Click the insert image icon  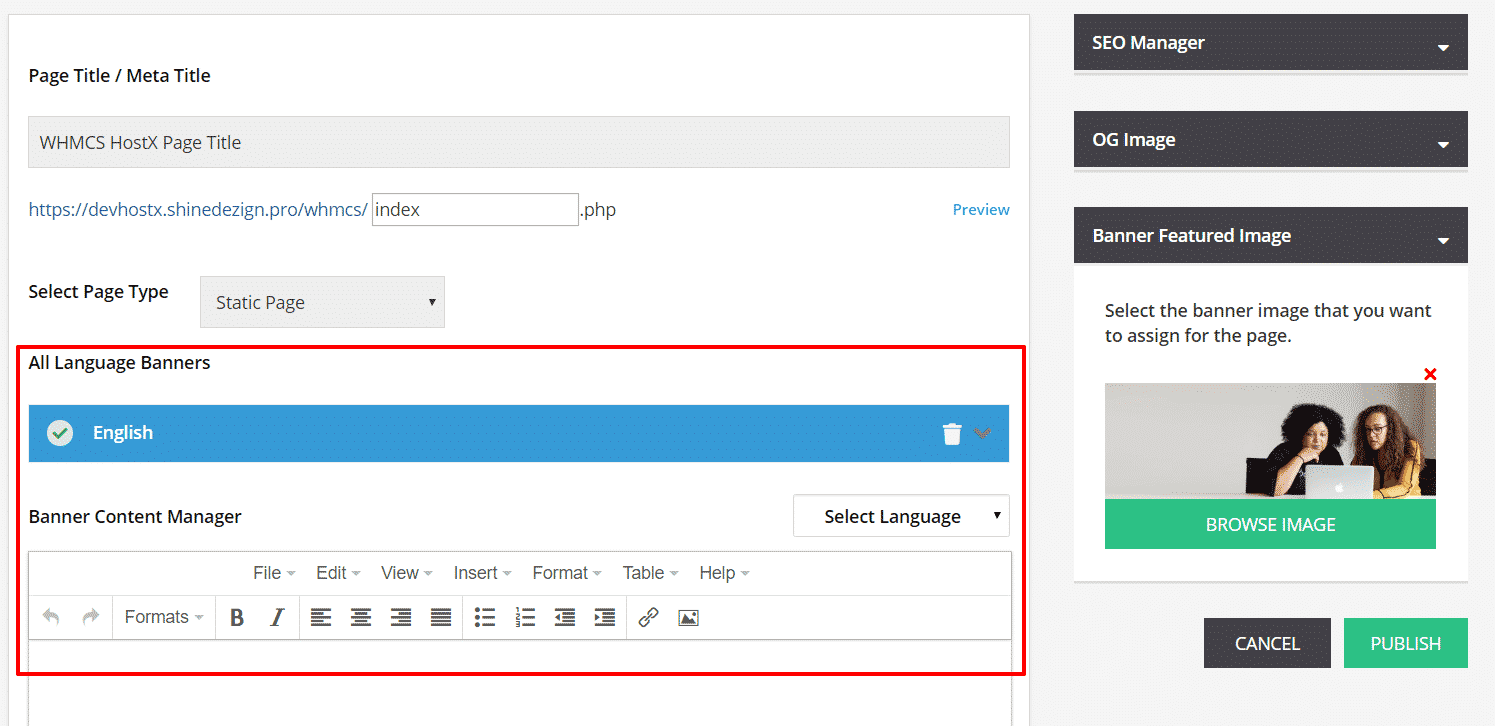(x=688, y=618)
